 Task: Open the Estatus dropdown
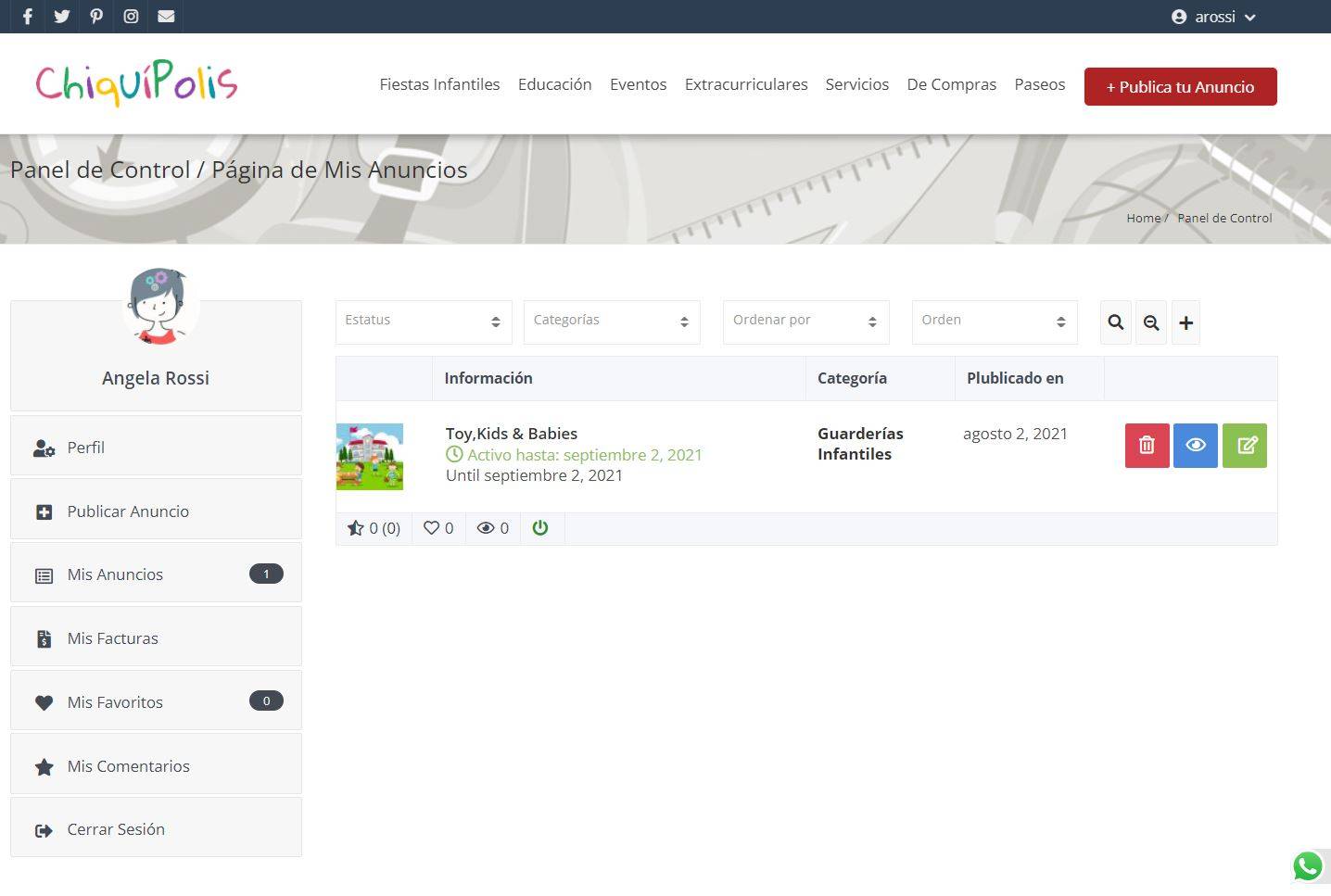424,322
